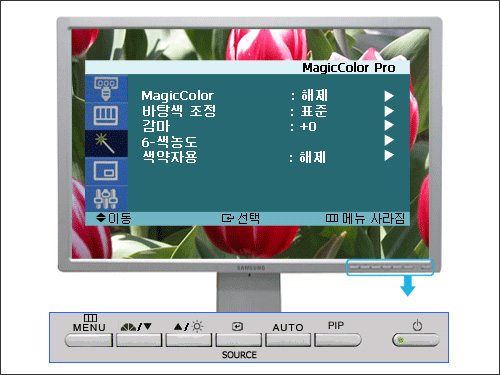Click the brightness sun icon label
Screen dimensions: 500x375
[197, 326]
